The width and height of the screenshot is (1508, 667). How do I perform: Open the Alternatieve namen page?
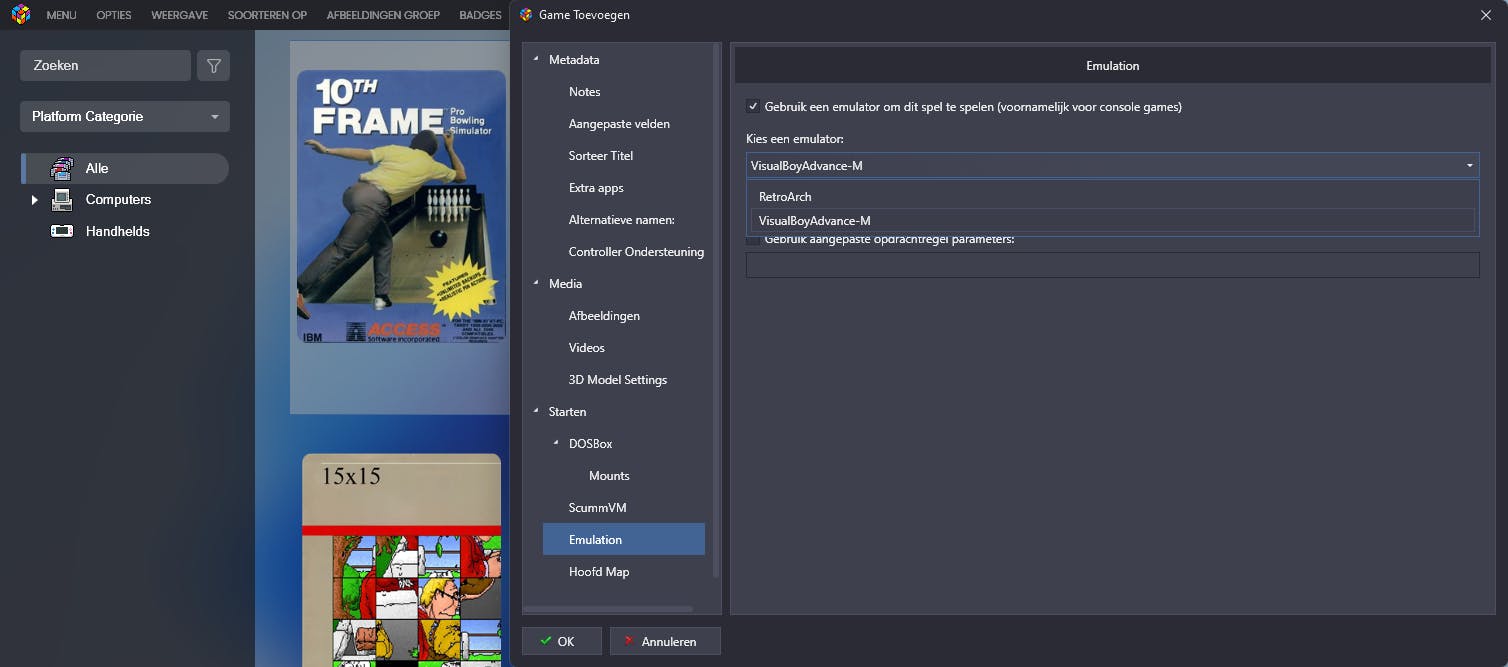click(621, 220)
